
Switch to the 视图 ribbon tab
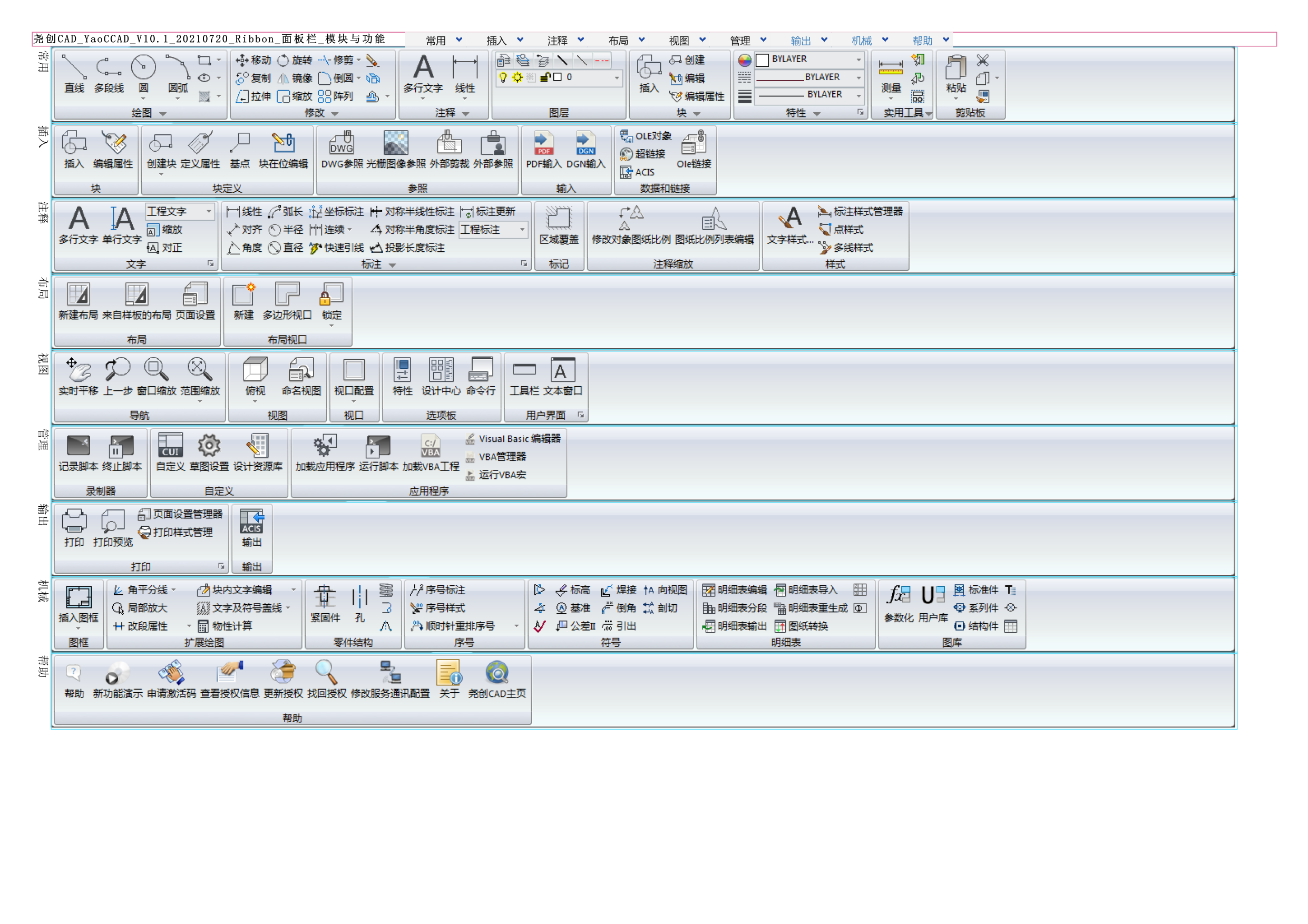678,41
